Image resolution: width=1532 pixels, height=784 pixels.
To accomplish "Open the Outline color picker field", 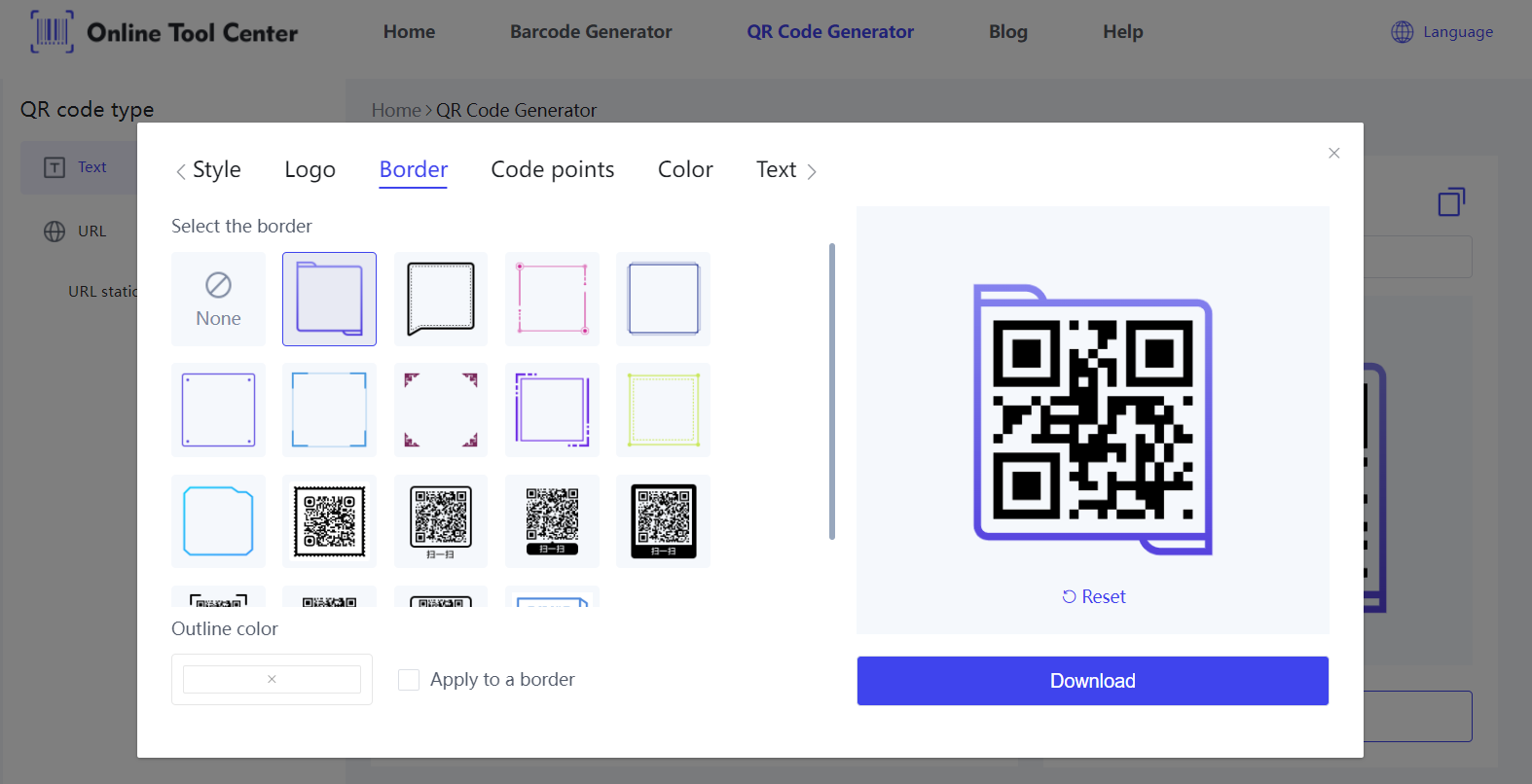I will point(272,679).
